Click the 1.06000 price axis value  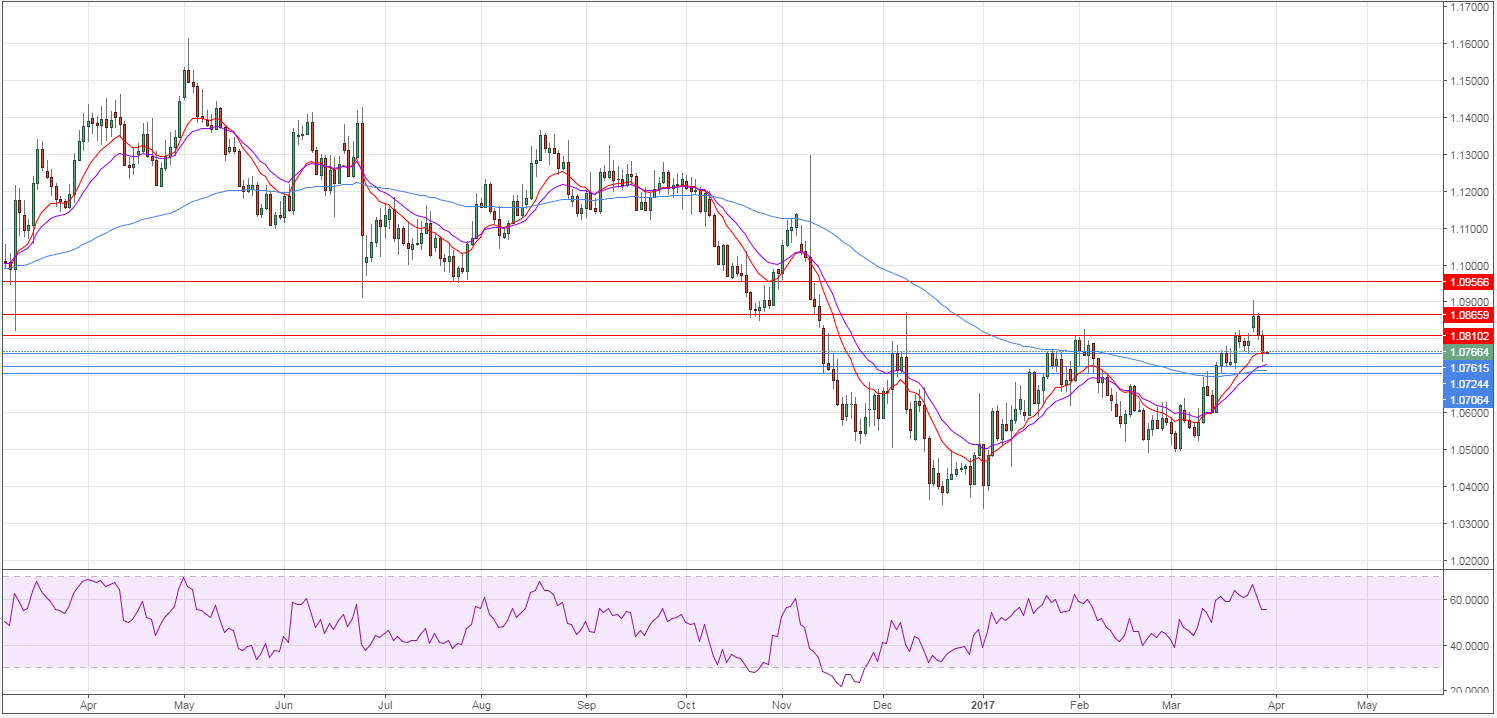[x=1471, y=413]
